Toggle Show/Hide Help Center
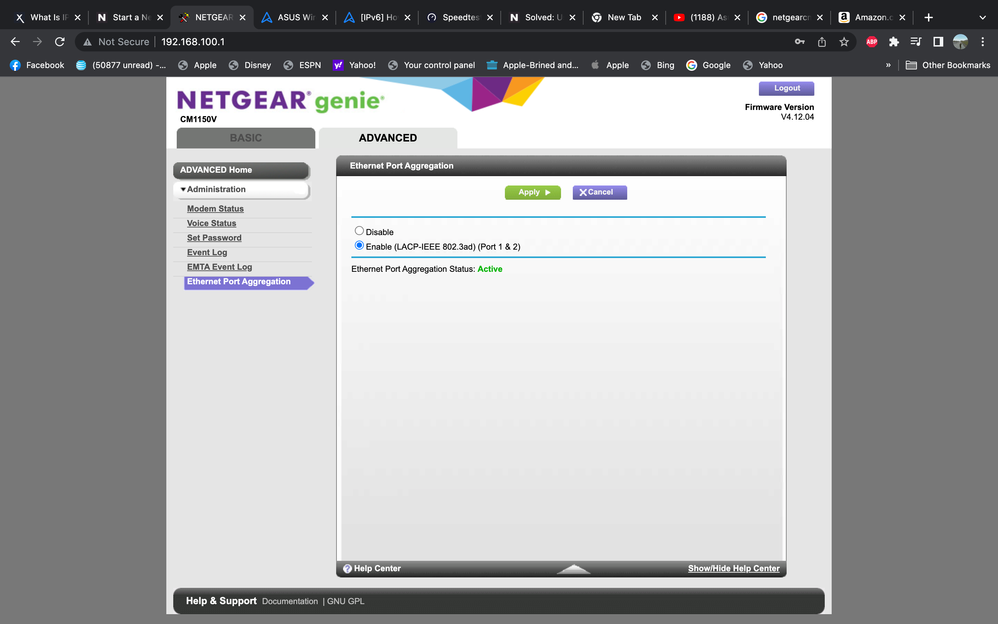 click(x=733, y=567)
